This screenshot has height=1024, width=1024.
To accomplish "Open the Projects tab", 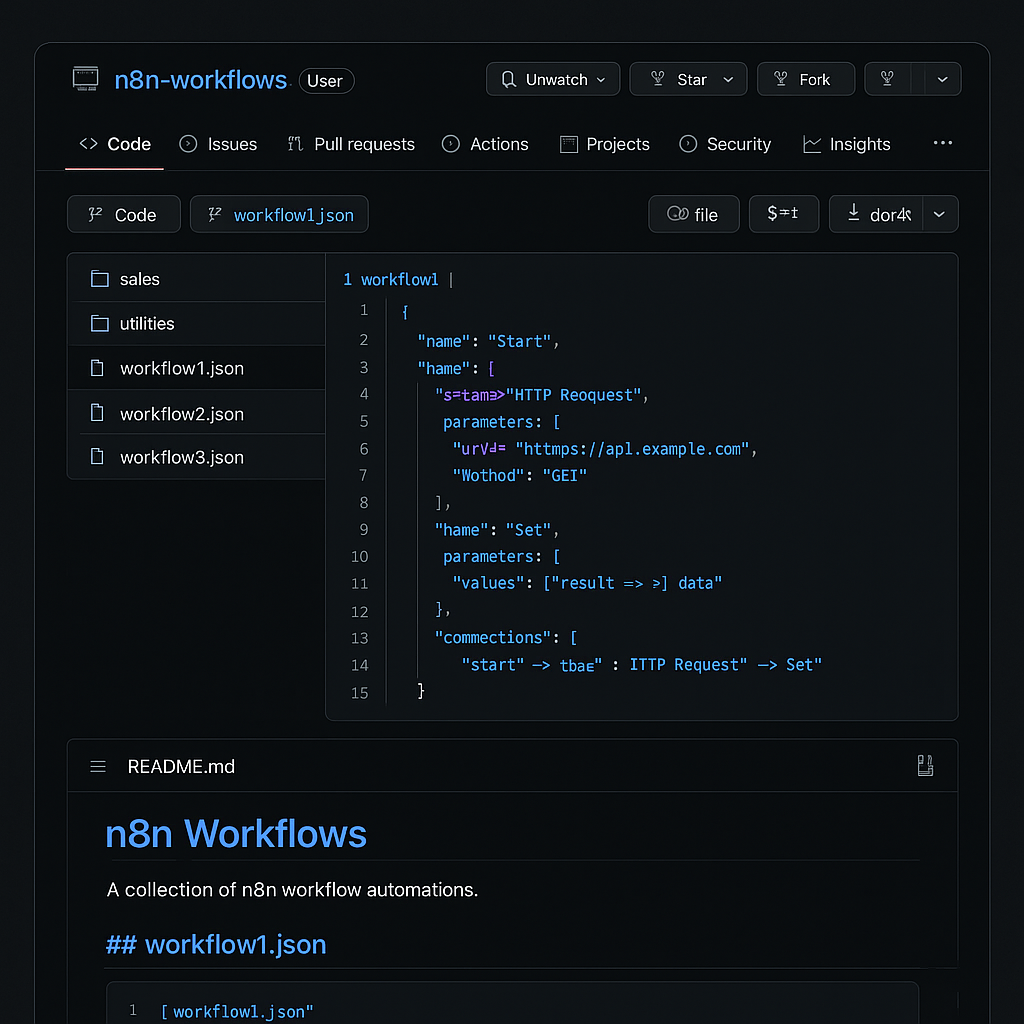I will 605,144.
